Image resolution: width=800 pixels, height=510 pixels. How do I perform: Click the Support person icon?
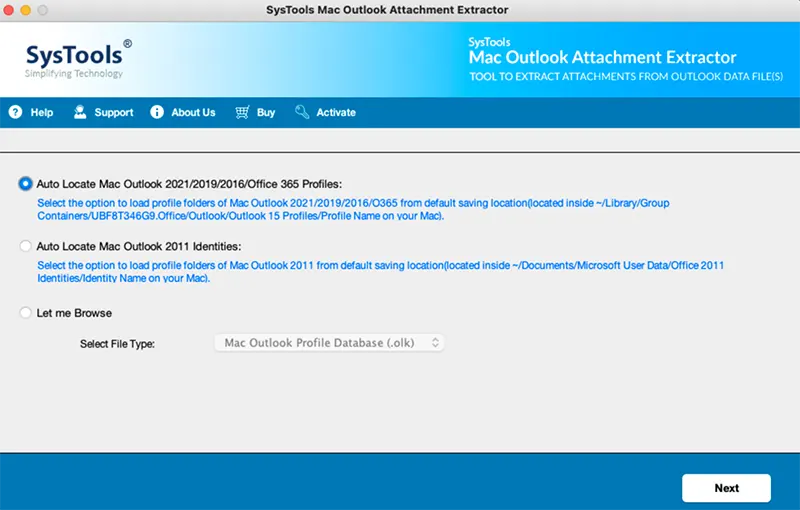pyautogui.click(x=80, y=112)
